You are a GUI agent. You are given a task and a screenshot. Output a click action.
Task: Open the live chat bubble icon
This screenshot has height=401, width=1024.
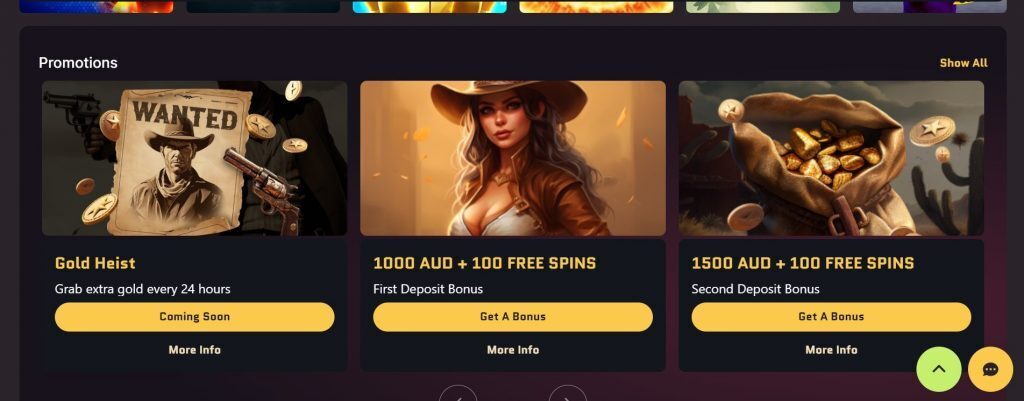(x=990, y=369)
